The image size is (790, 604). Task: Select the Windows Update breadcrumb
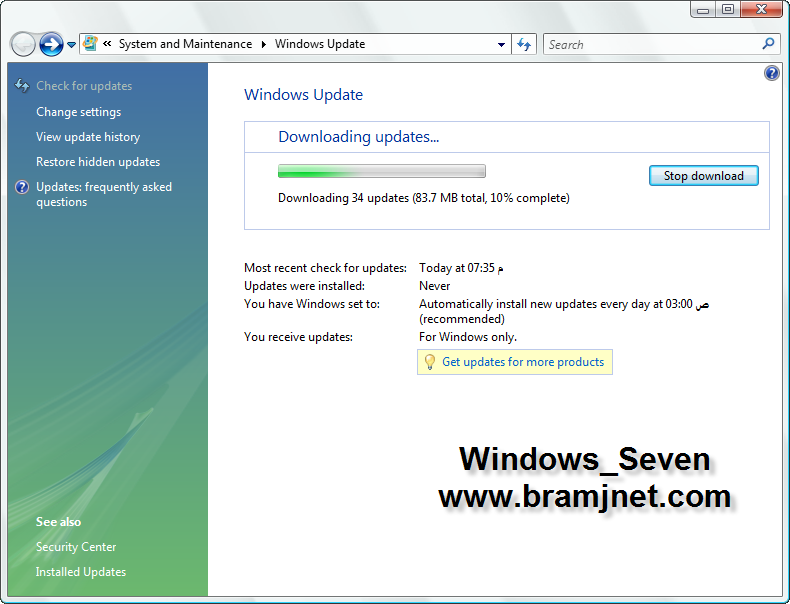pyautogui.click(x=320, y=44)
